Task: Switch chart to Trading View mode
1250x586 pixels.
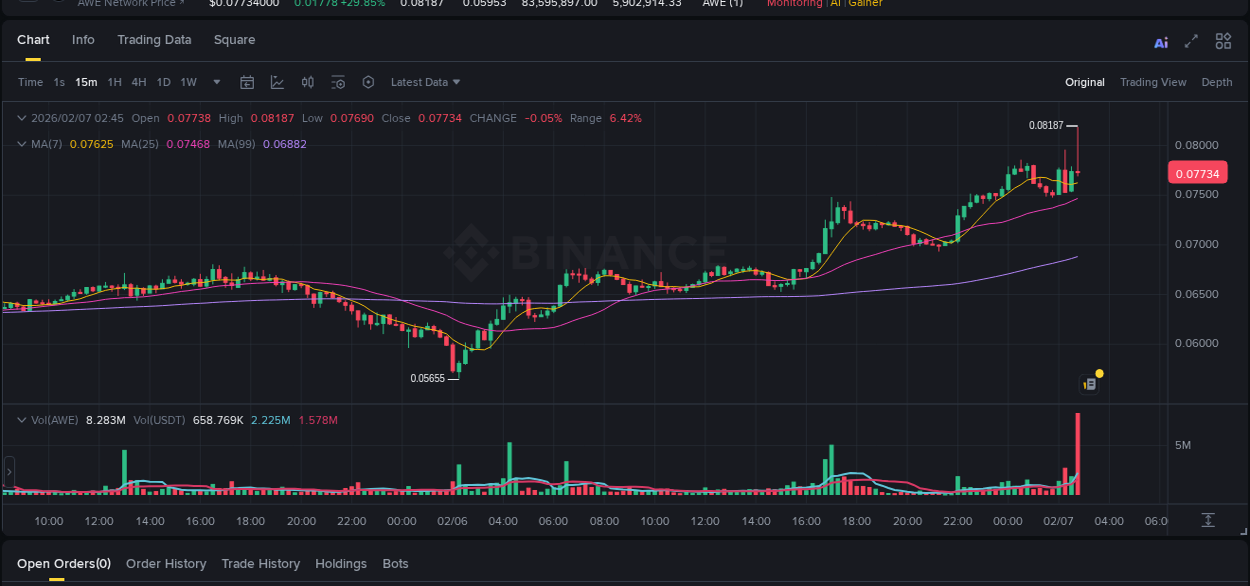Action: point(1153,82)
